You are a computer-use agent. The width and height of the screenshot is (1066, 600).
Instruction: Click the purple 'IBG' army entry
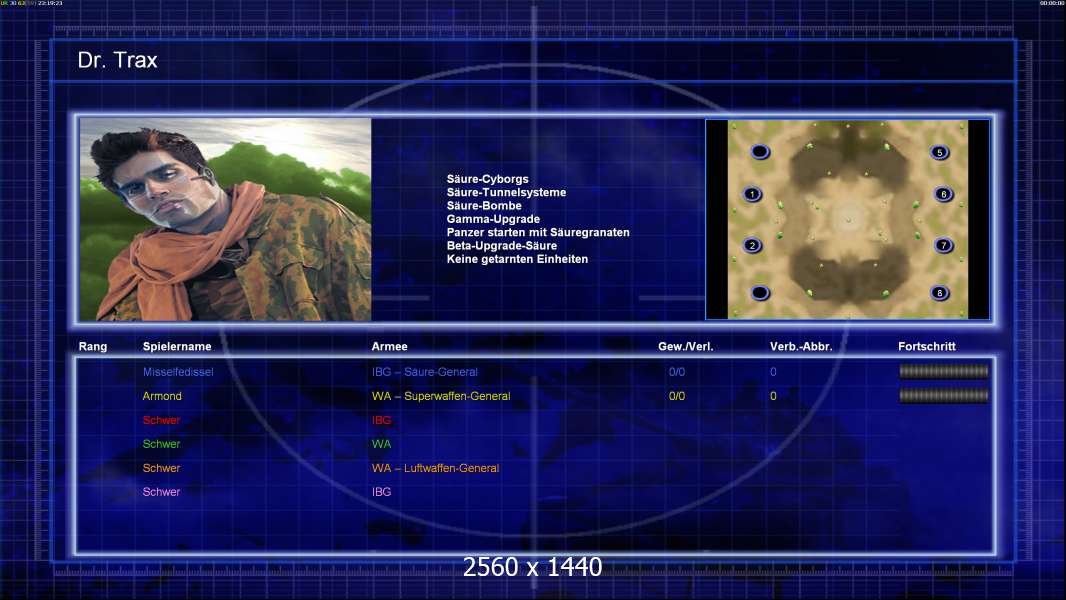click(381, 492)
